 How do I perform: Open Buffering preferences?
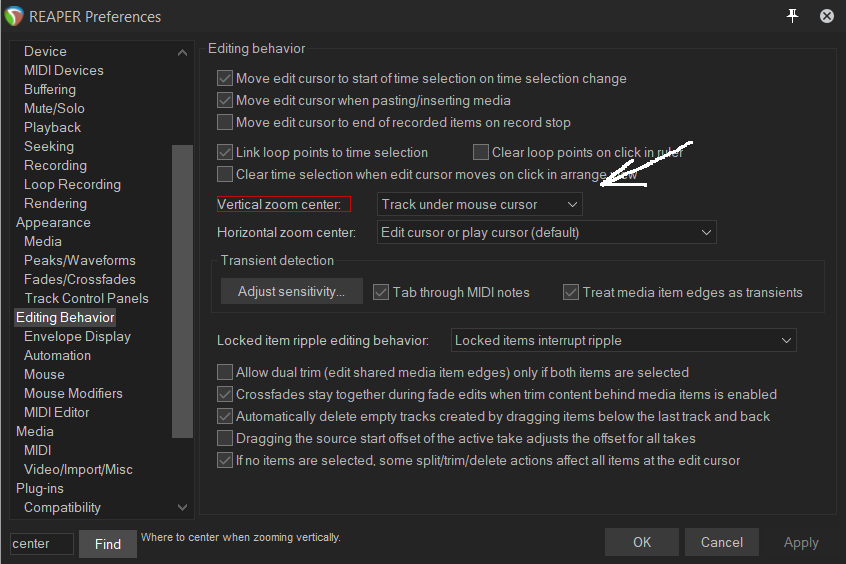tap(50, 89)
